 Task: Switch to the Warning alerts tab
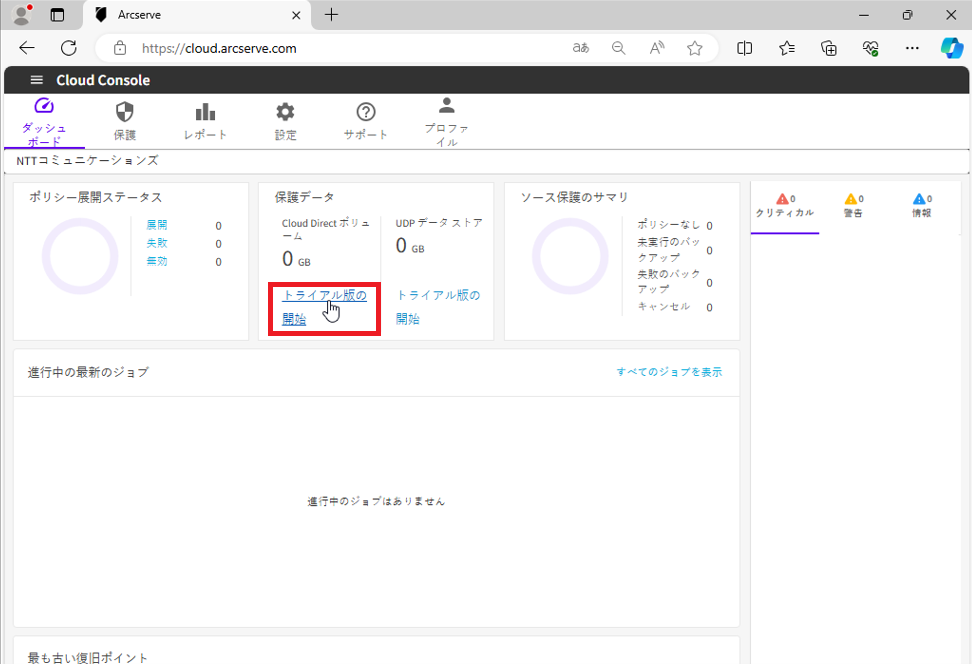pyautogui.click(x=853, y=206)
